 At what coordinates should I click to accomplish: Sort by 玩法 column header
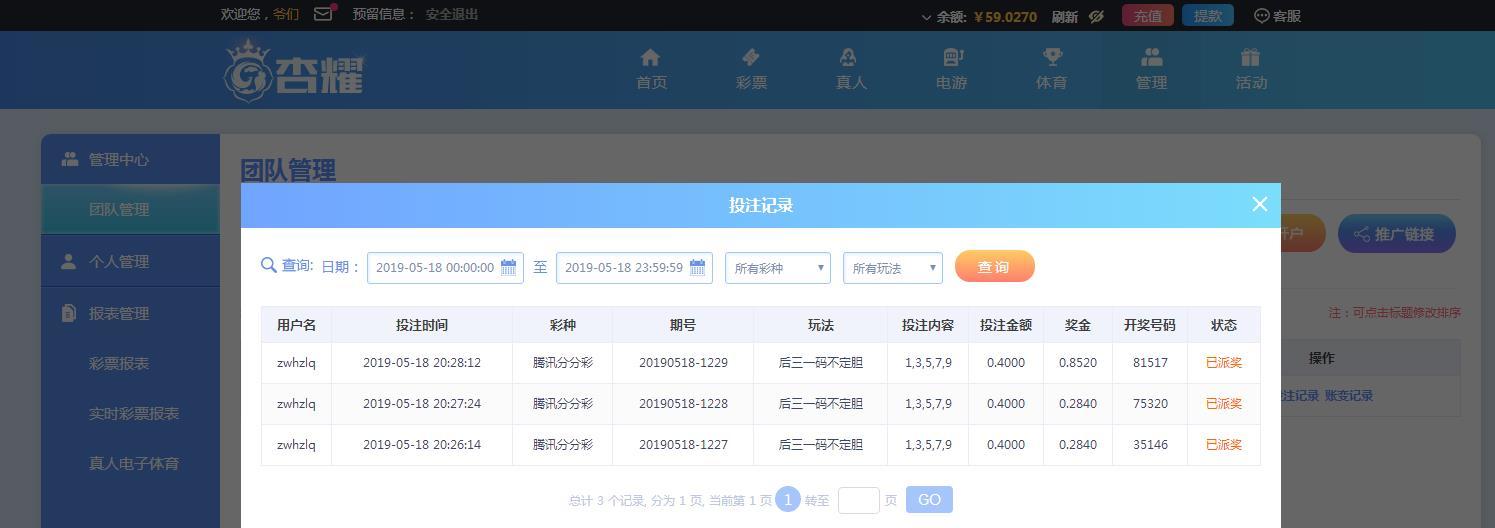tap(821, 325)
